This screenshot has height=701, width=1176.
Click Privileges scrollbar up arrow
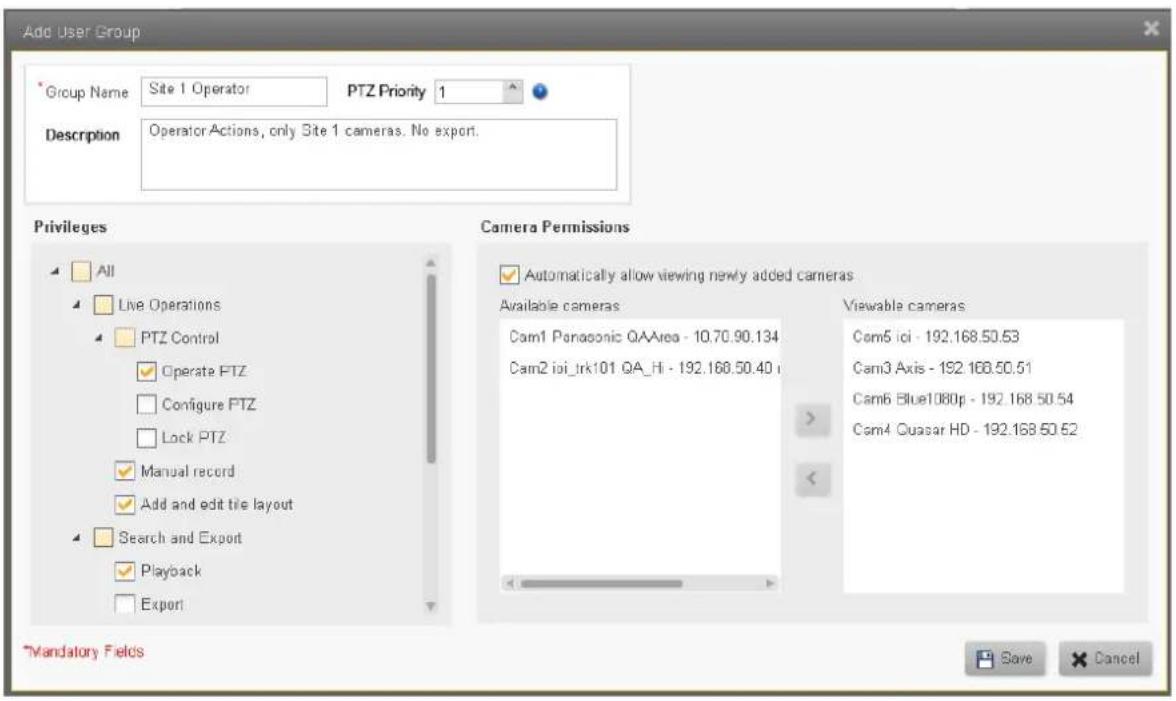click(430, 263)
